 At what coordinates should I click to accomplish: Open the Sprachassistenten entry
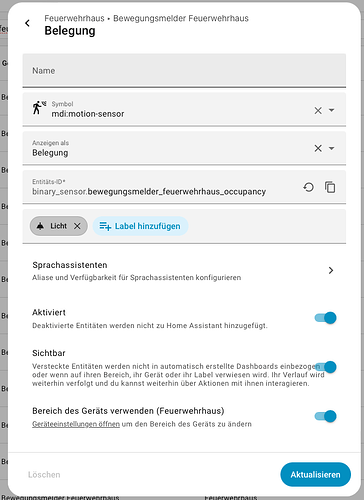tap(184, 271)
